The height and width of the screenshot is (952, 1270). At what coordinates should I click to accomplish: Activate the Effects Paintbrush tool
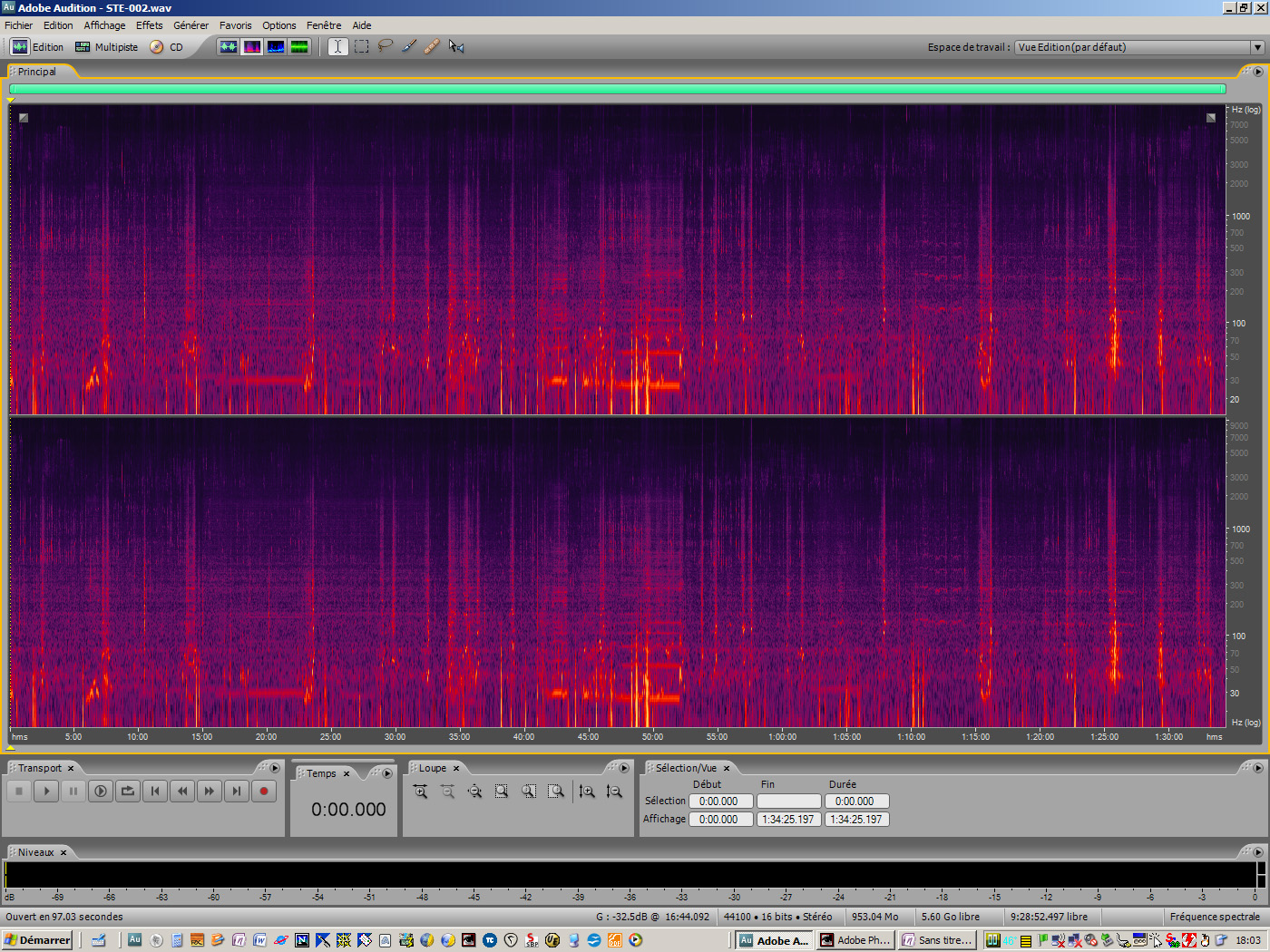[x=408, y=46]
